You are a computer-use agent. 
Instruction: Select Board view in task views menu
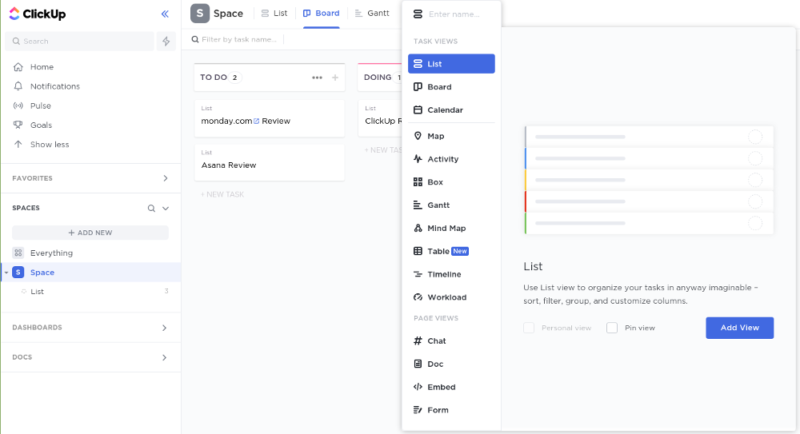[x=452, y=87]
